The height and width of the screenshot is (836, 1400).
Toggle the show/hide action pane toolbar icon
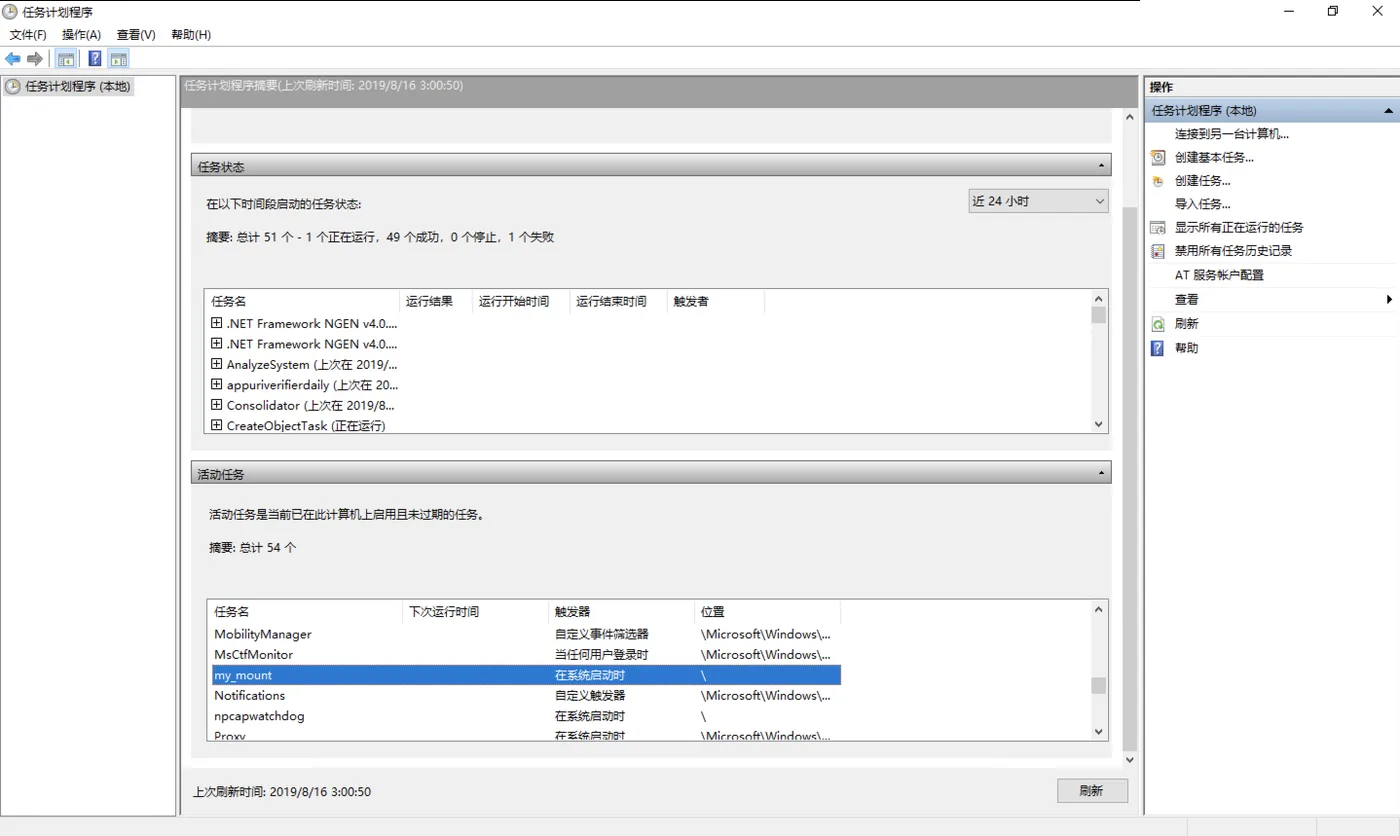coord(119,59)
